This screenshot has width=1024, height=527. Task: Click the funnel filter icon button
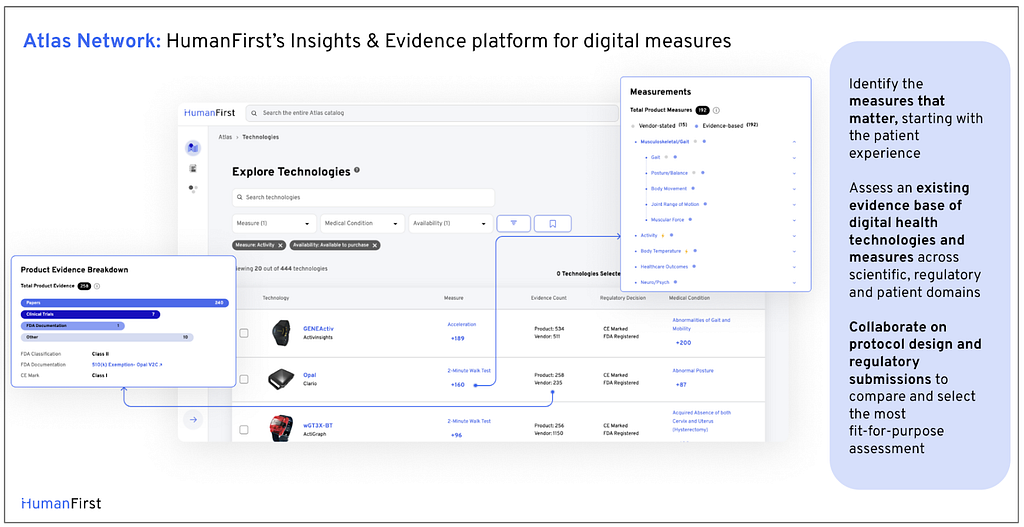(513, 223)
